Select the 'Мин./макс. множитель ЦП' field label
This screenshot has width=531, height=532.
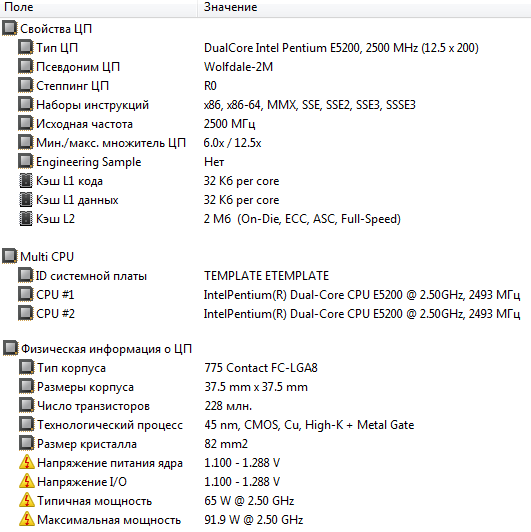[111, 143]
